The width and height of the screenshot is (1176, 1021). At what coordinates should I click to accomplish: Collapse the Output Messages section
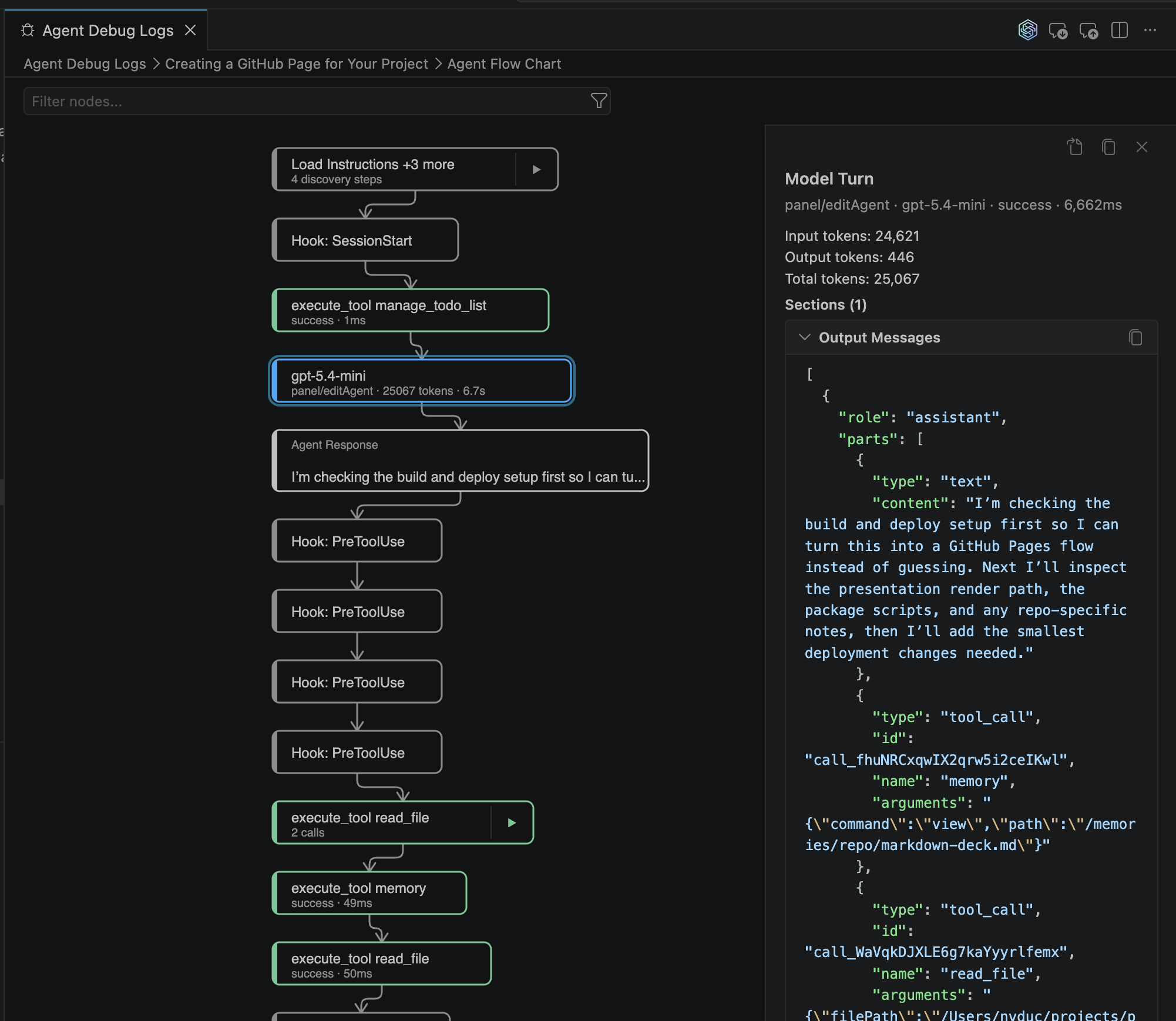(804, 337)
